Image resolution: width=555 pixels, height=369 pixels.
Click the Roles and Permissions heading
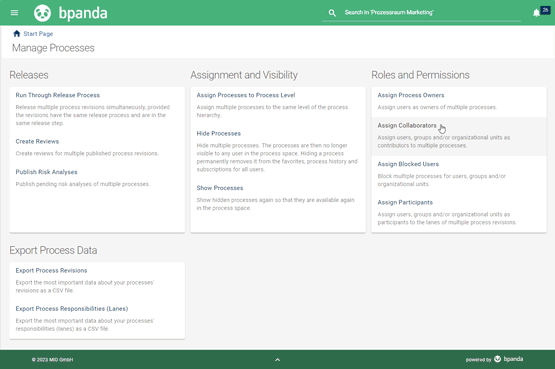[420, 75]
